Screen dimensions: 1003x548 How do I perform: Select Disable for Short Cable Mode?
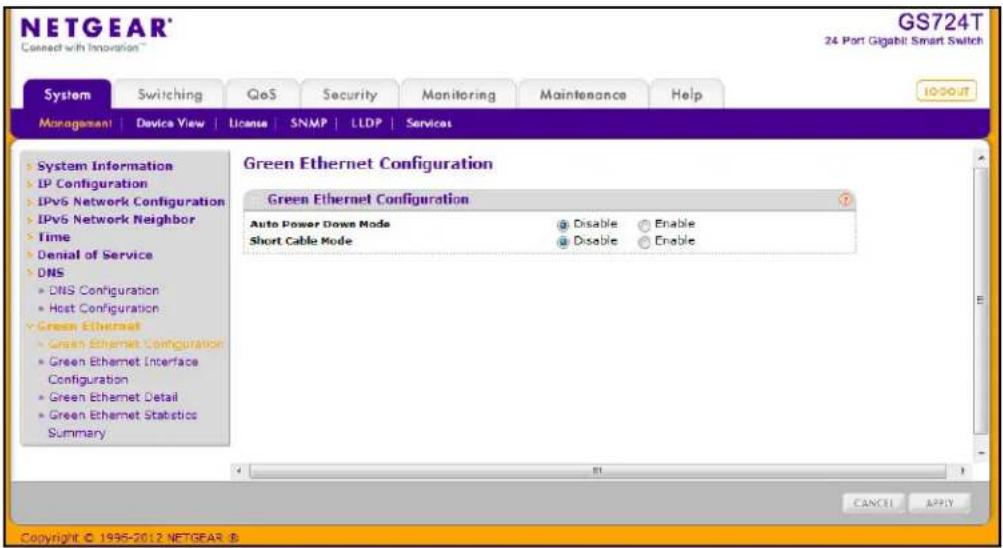563,242
